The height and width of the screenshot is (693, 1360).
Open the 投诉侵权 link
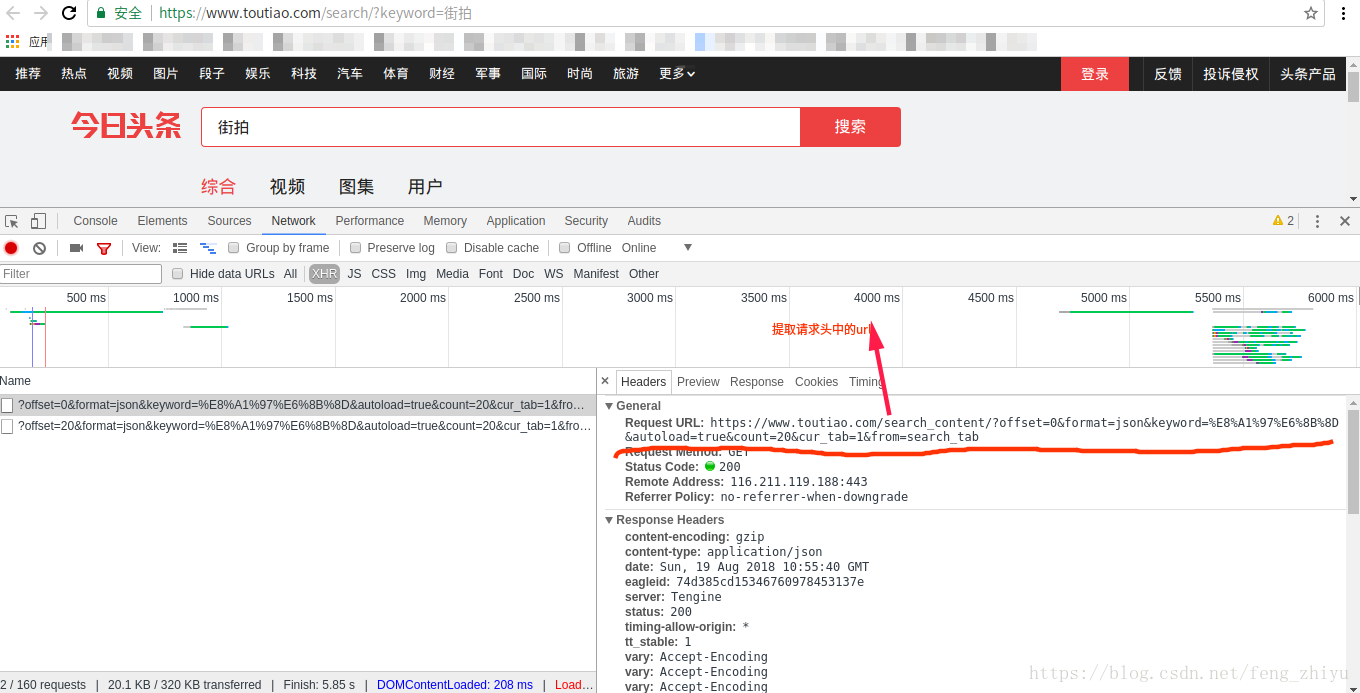click(1230, 74)
